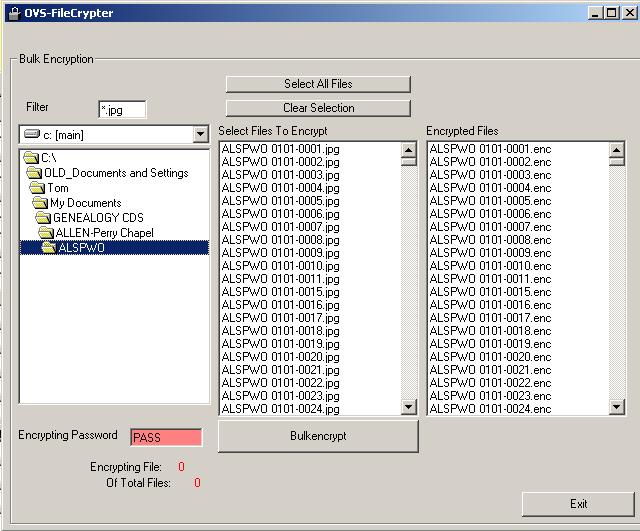Click encrypted file ALSPWO 0101-0004.enc
The width and height of the screenshot is (640, 531).
tap(490, 188)
